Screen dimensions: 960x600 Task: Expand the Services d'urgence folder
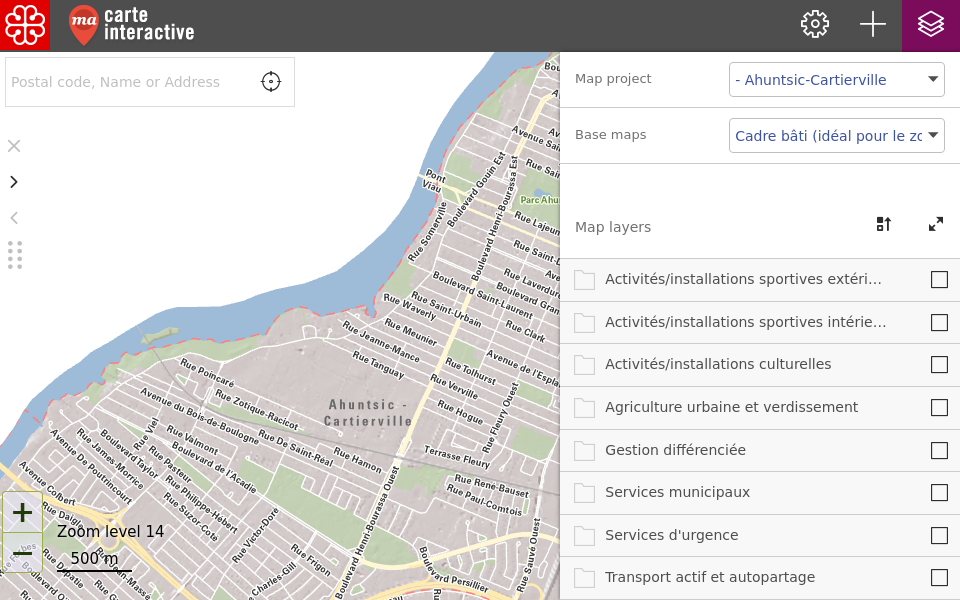point(584,536)
